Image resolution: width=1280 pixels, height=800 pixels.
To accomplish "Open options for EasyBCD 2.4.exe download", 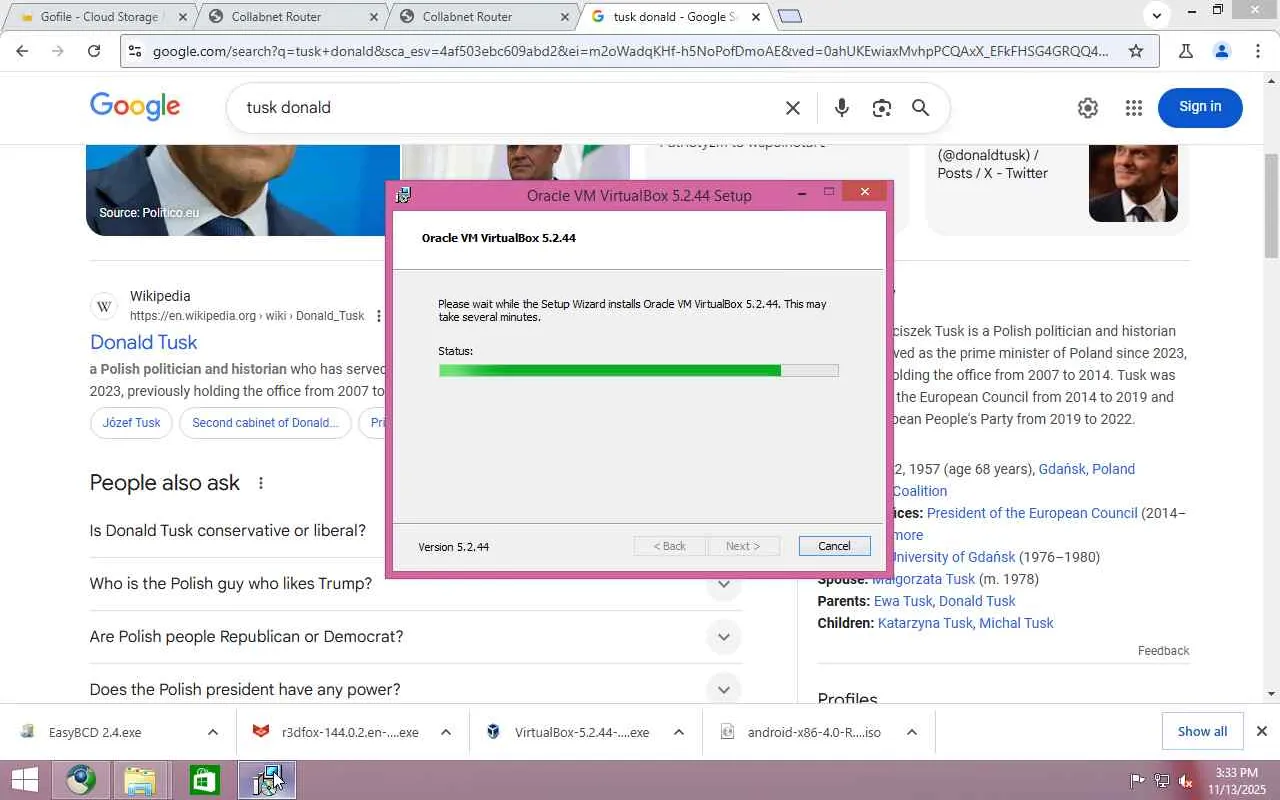I will [212, 732].
